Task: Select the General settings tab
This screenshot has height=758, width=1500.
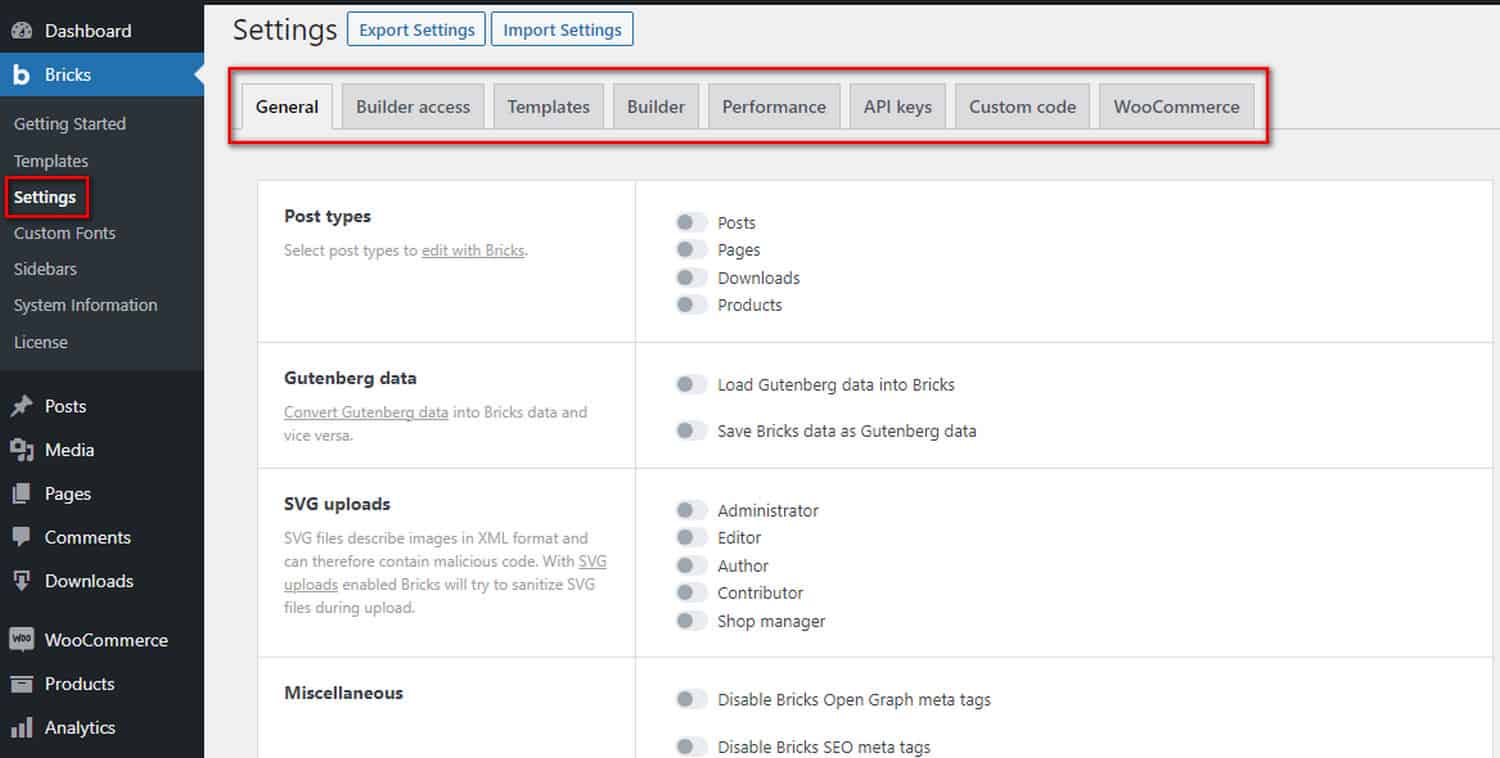Action: (287, 107)
